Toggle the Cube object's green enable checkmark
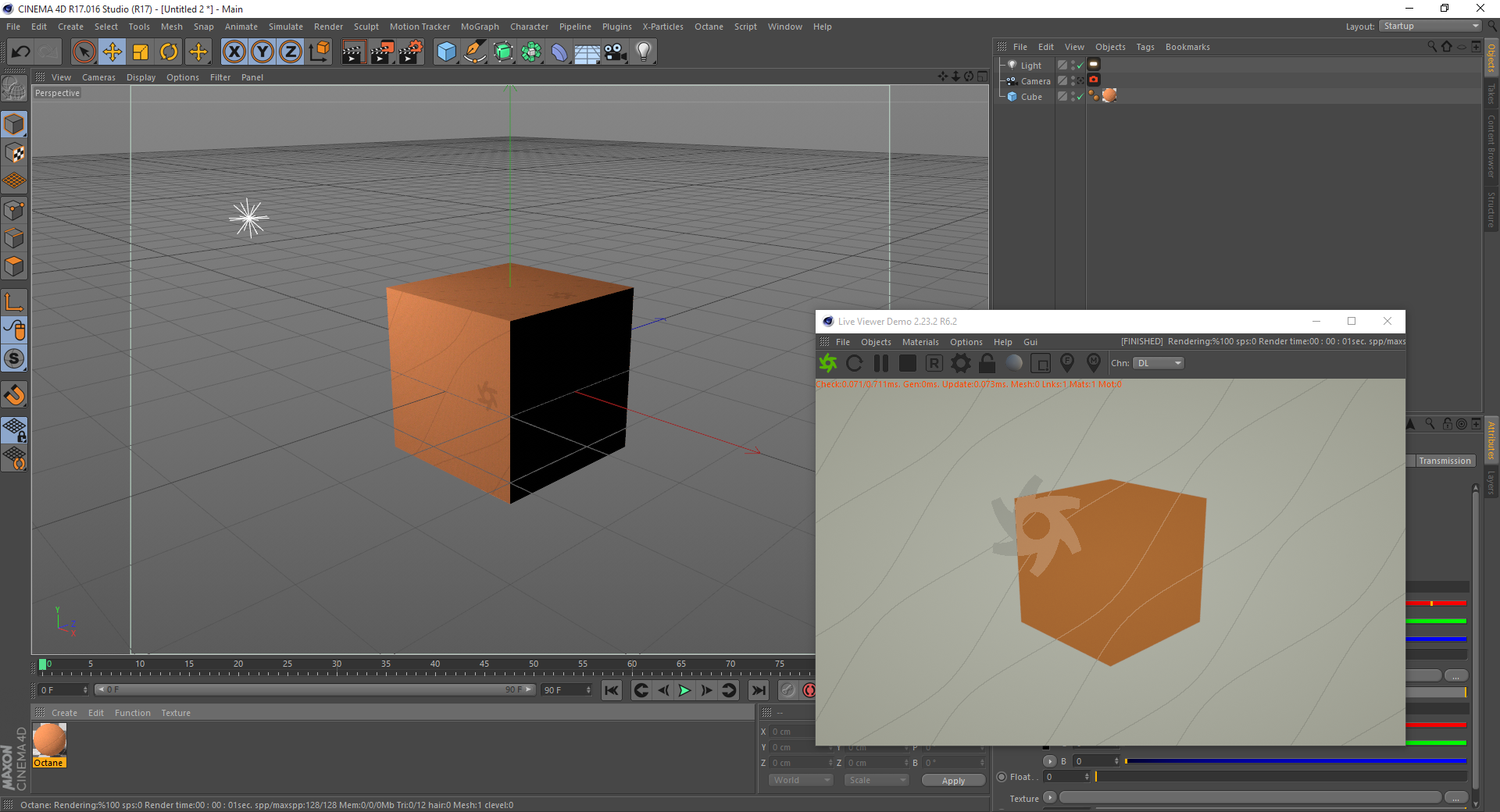 [1080, 98]
